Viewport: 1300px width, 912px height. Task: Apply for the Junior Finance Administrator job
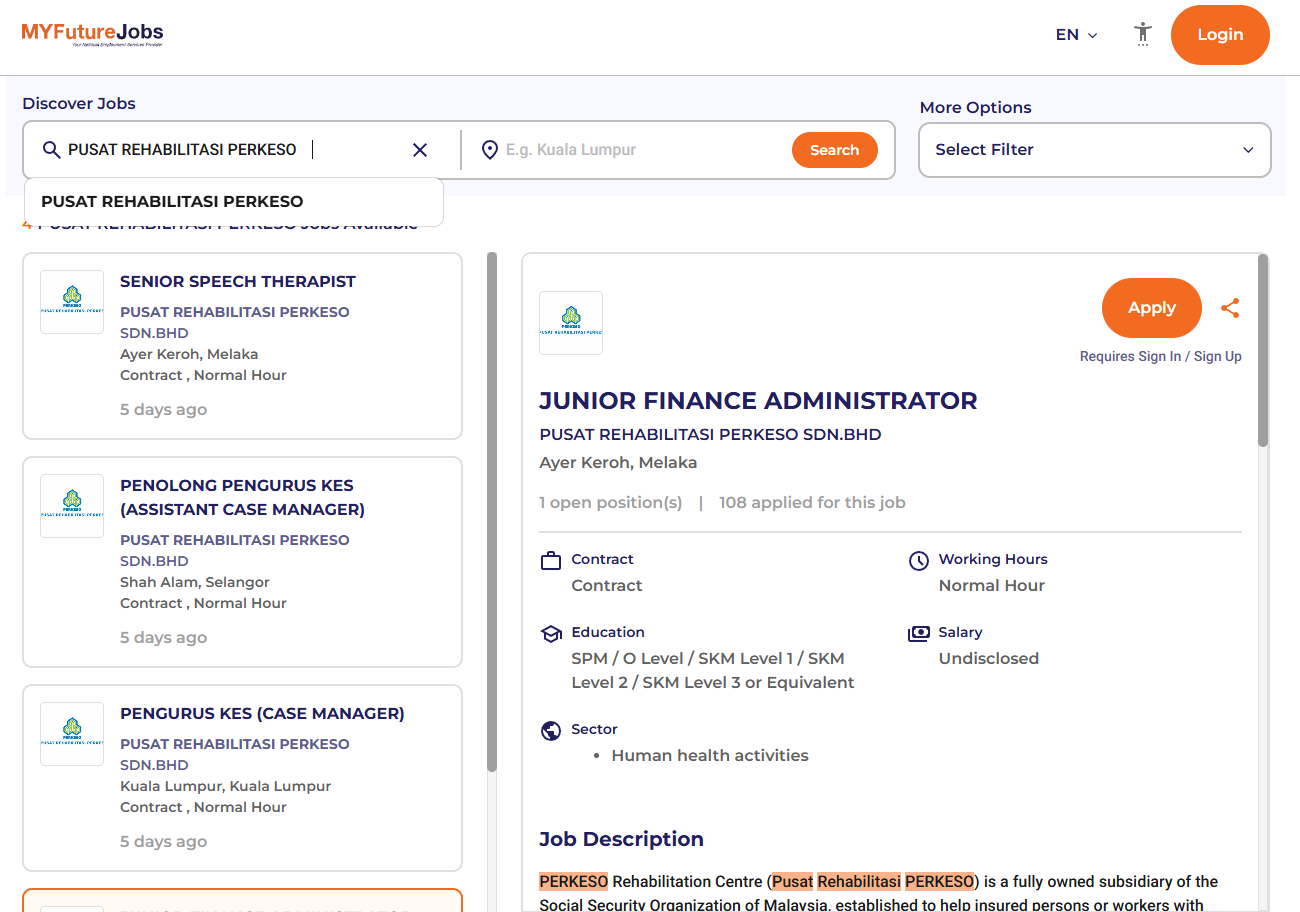(1151, 308)
